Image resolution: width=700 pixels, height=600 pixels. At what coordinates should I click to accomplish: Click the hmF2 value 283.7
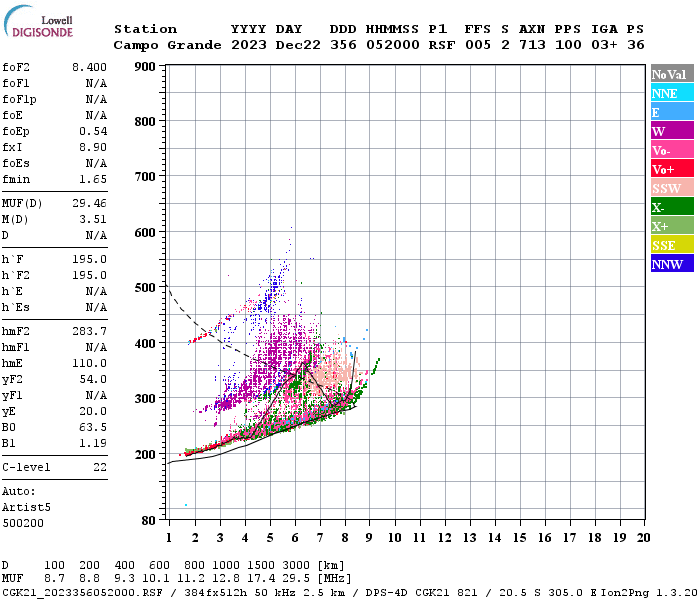89,331
